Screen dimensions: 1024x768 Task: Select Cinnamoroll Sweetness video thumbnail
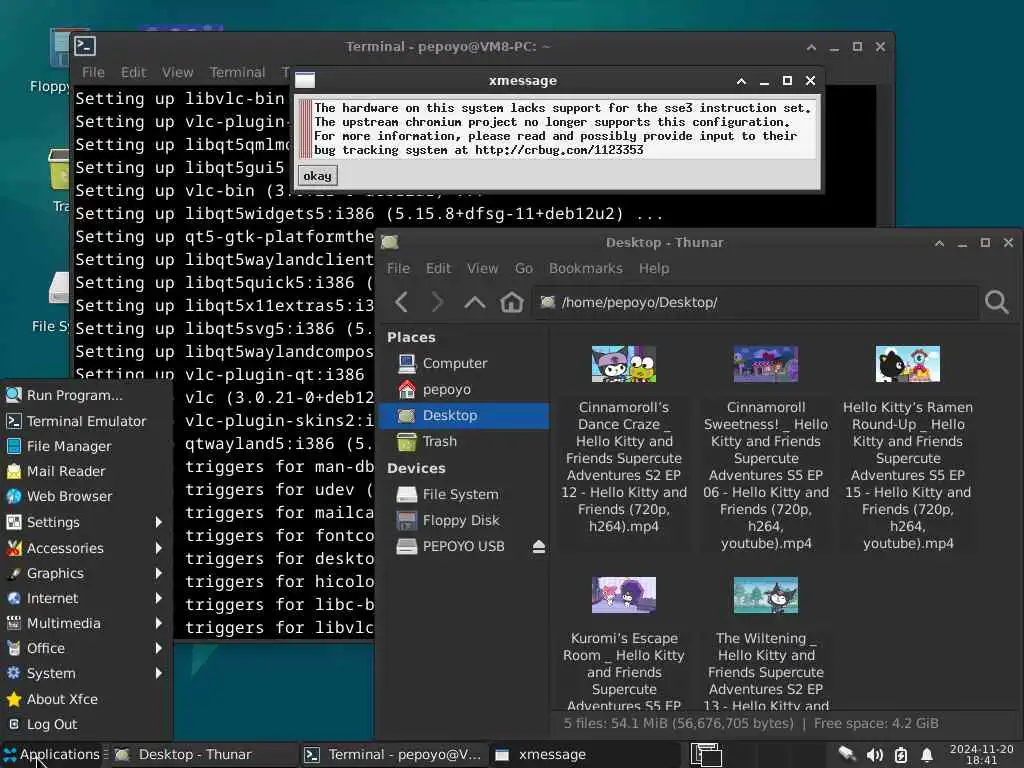pyautogui.click(x=765, y=364)
